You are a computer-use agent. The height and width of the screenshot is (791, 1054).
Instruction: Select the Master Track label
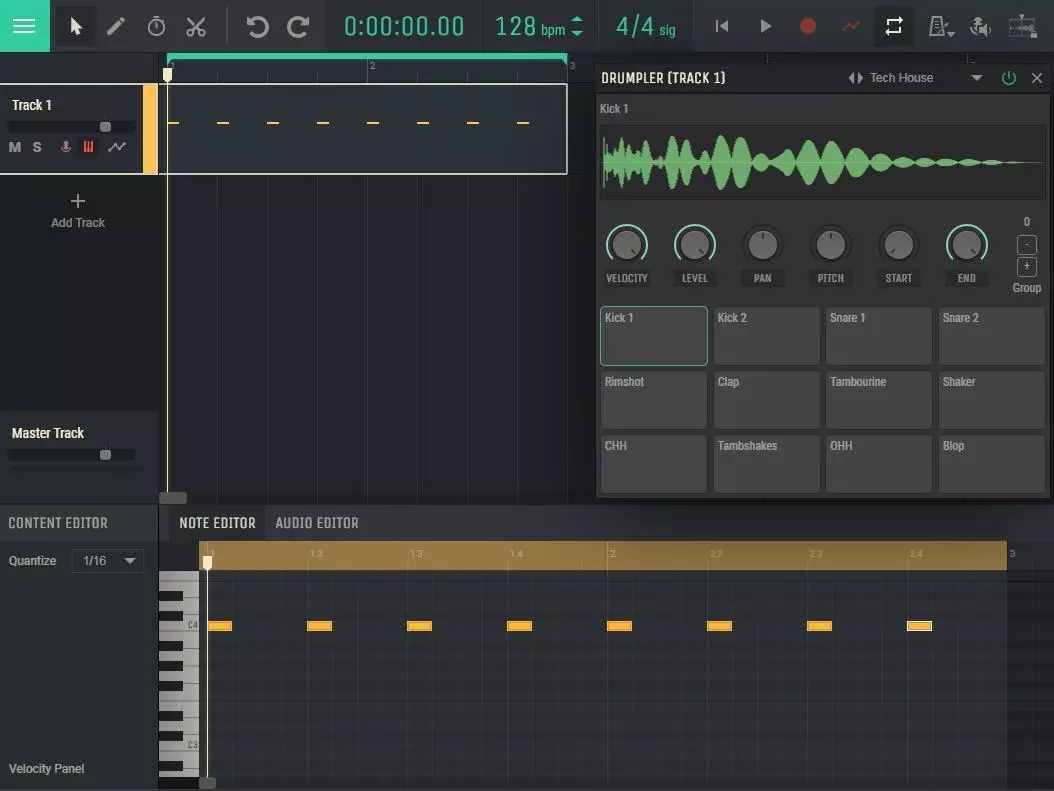[x=48, y=433]
